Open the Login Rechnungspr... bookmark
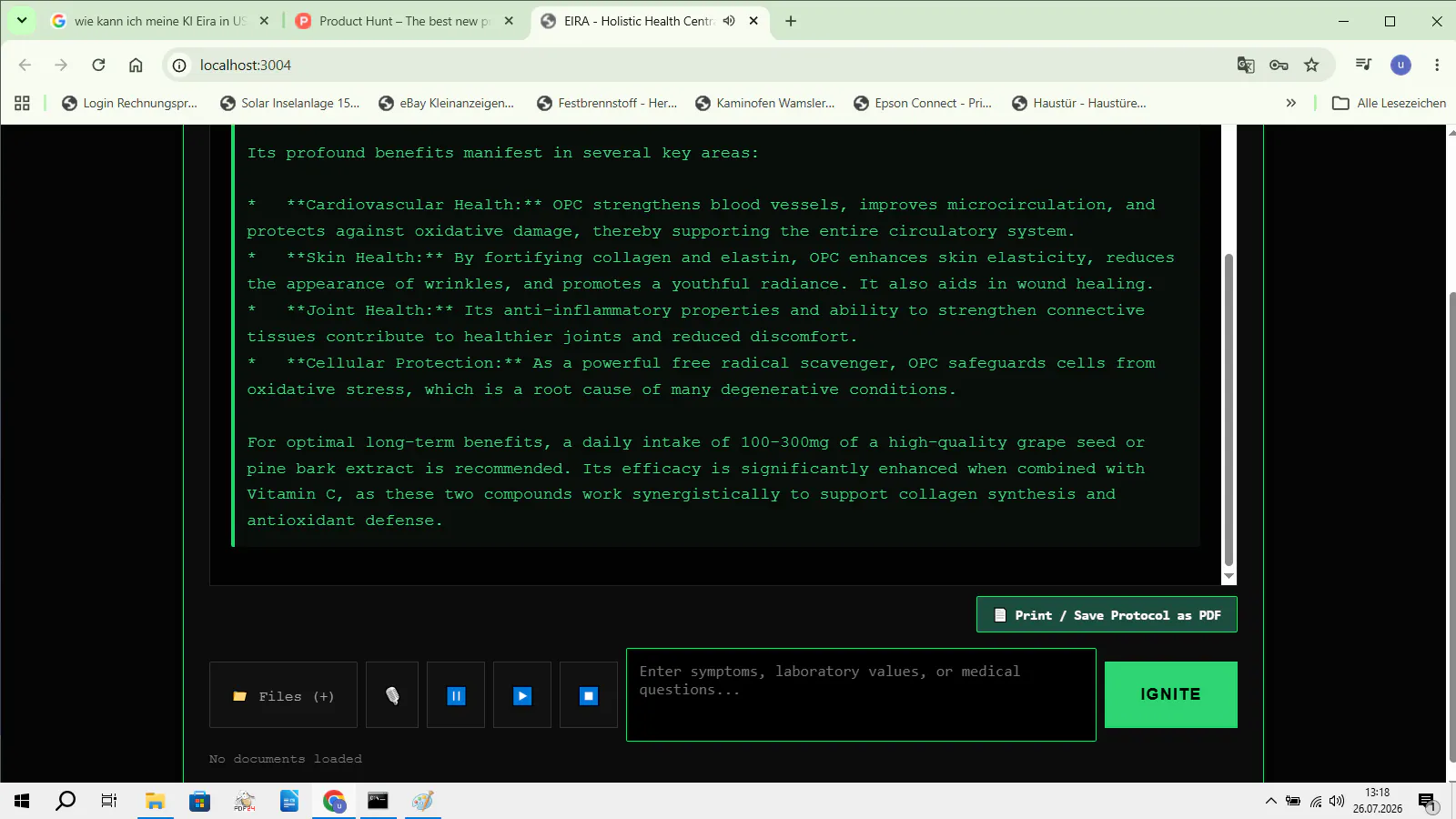Screen dimensions: 1456x819 coord(129,103)
